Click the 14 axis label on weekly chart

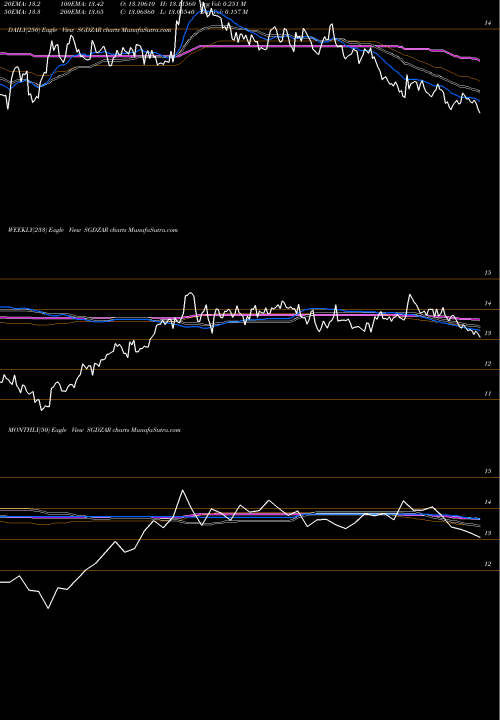[x=488, y=303]
